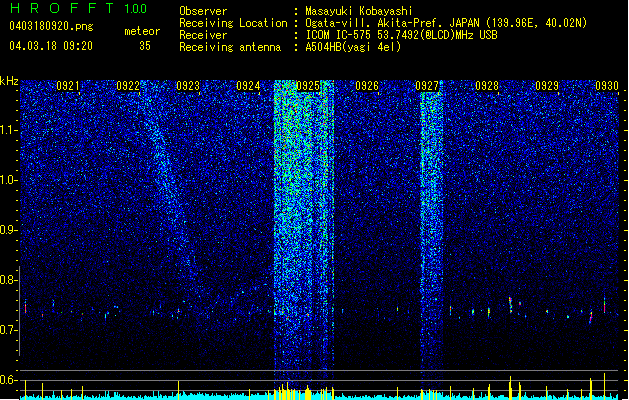Click the 0924 time marker

(248, 86)
